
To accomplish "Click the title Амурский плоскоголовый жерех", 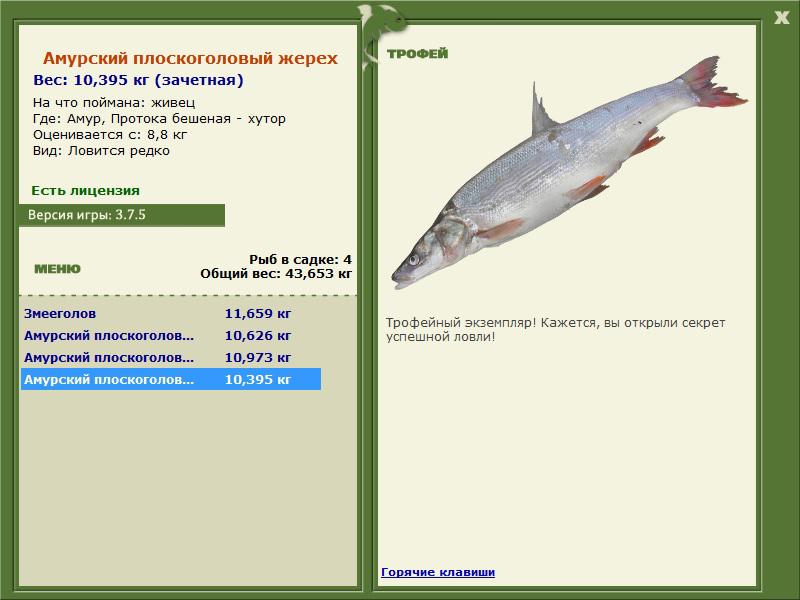I will 190,58.
